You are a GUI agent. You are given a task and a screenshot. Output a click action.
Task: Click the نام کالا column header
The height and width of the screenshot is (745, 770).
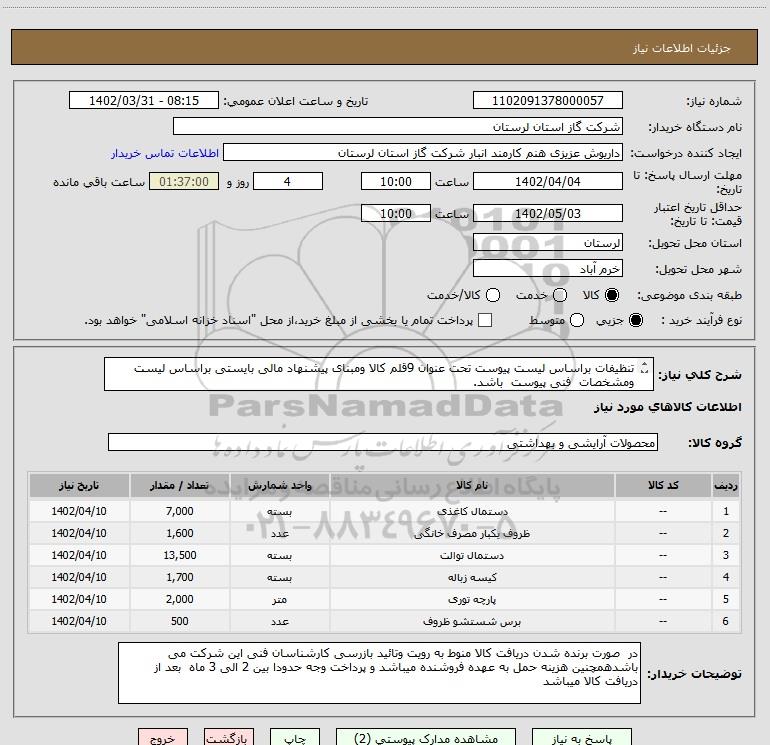(472, 485)
